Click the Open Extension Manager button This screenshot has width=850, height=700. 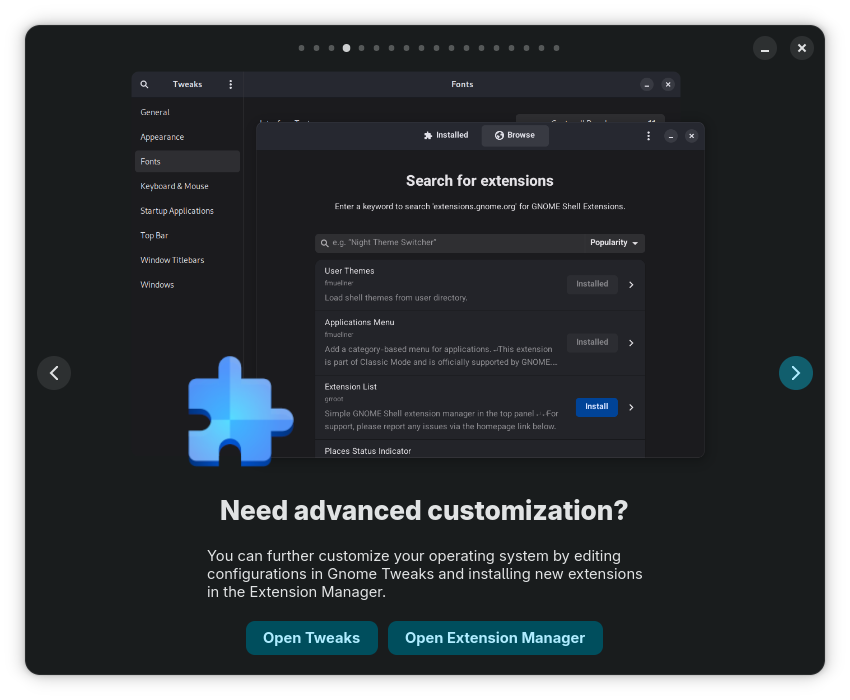(495, 638)
